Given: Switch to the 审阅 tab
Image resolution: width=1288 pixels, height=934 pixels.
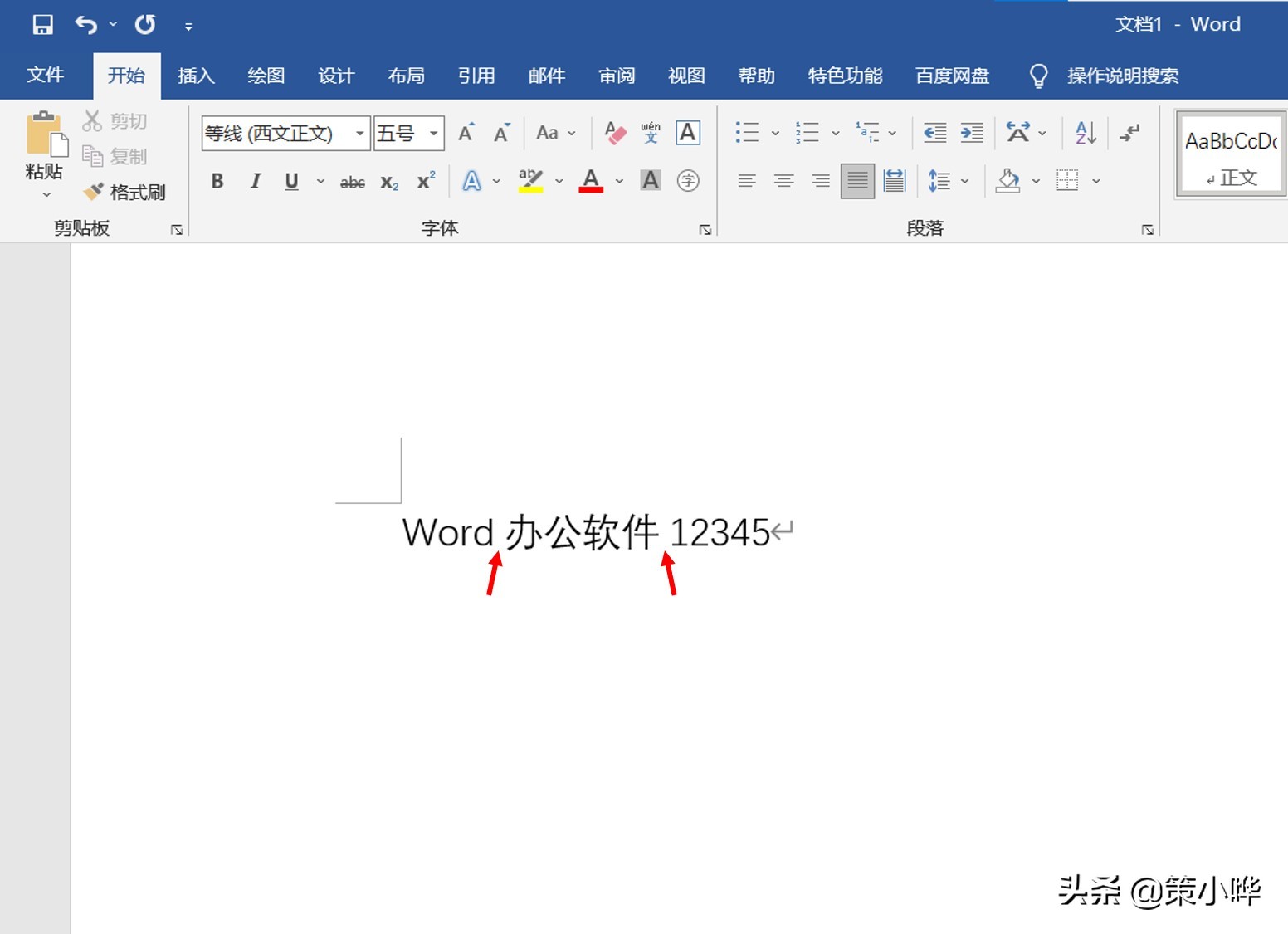Looking at the screenshot, I should pos(617,76).
